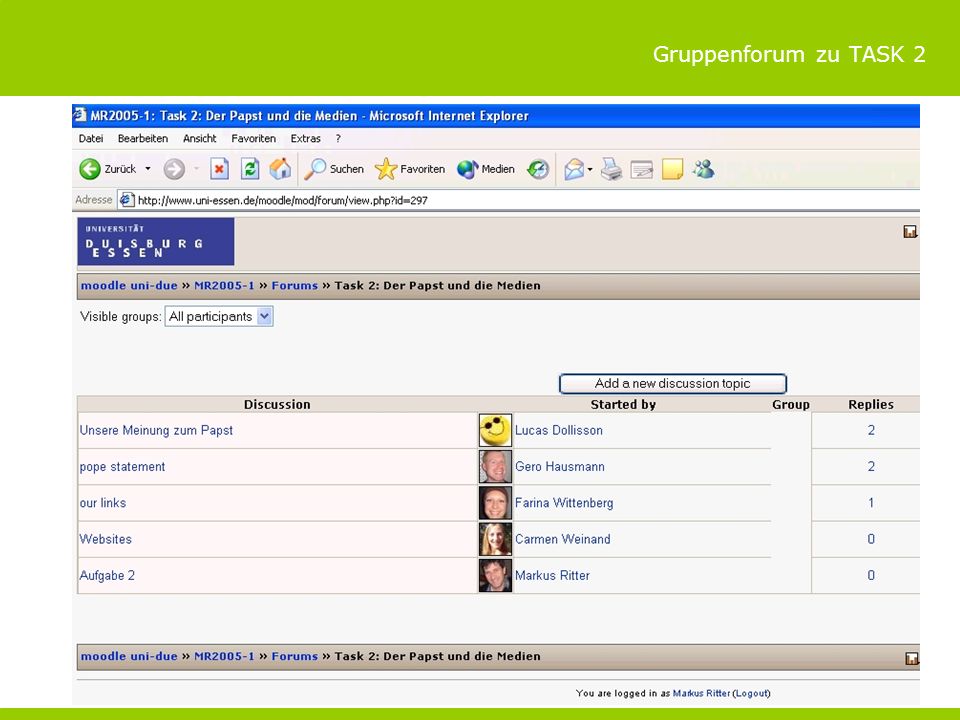Click the grey Forward arrow button
The height and width of the screenshot is (720, 960).
click(174, 169)
